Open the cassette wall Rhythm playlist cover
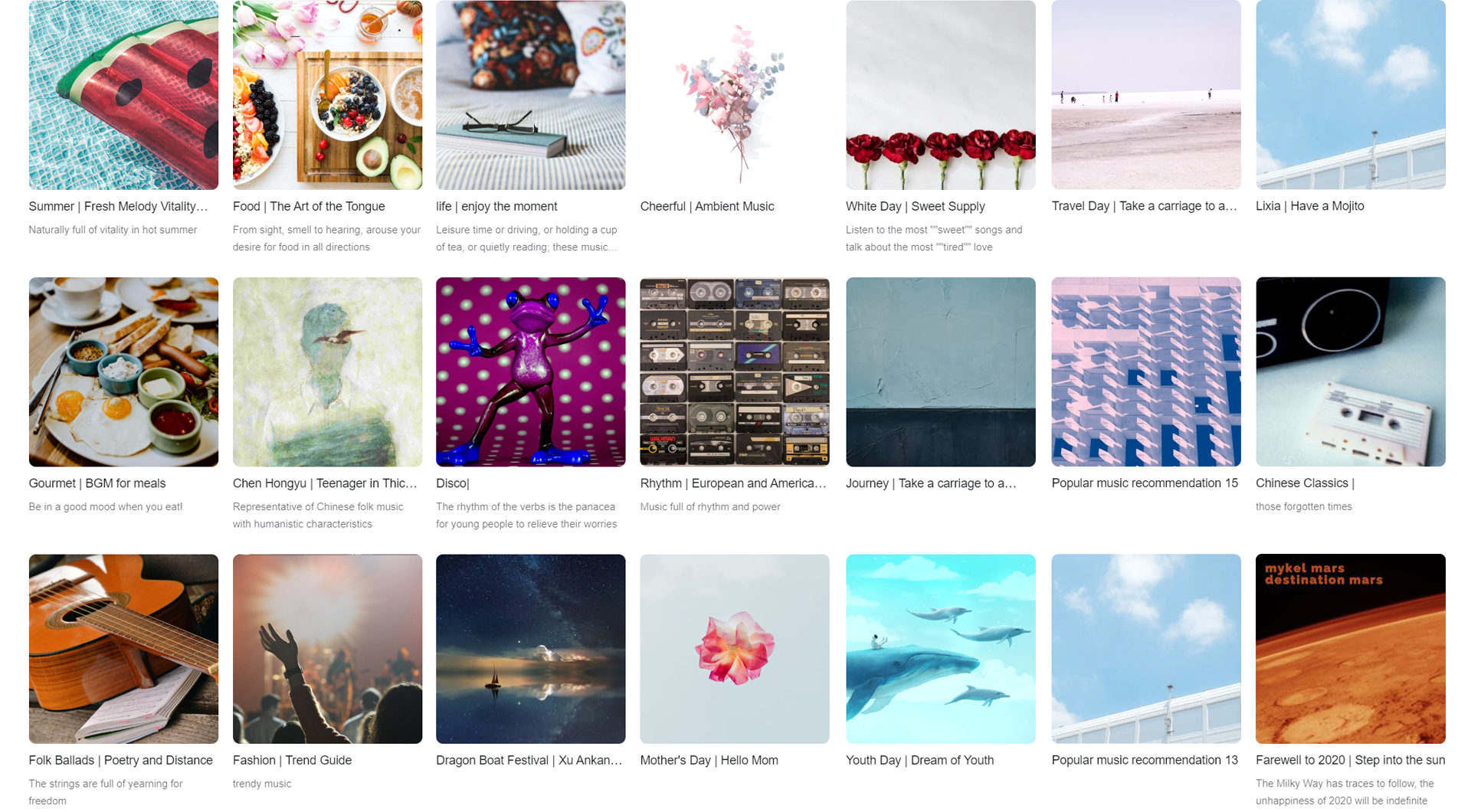Image resolution: width=1471 pixels, height=812 pixels. coord(734,372)
